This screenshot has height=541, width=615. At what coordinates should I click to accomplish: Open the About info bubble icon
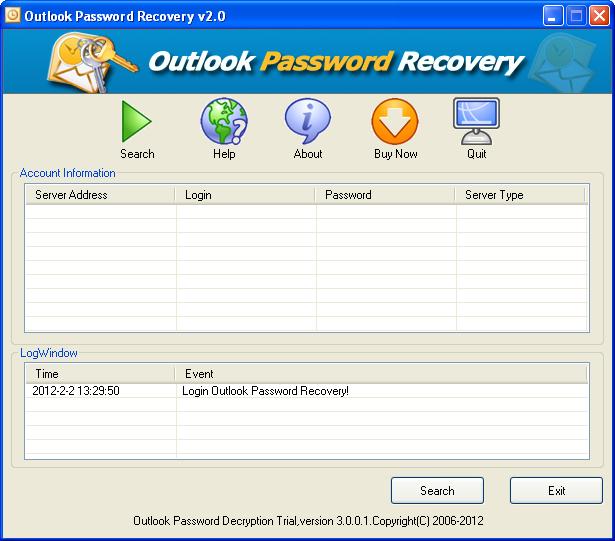click(308, 122)
